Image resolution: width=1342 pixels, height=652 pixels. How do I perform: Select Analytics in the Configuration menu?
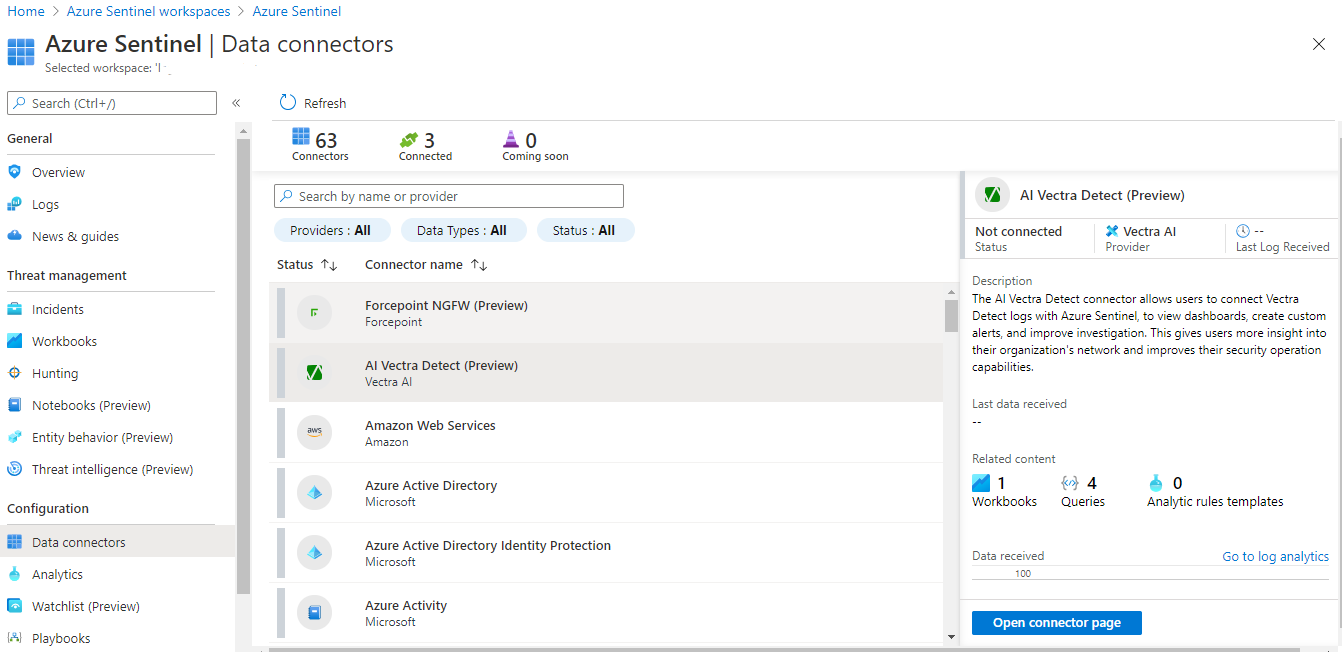click(57, 575)
